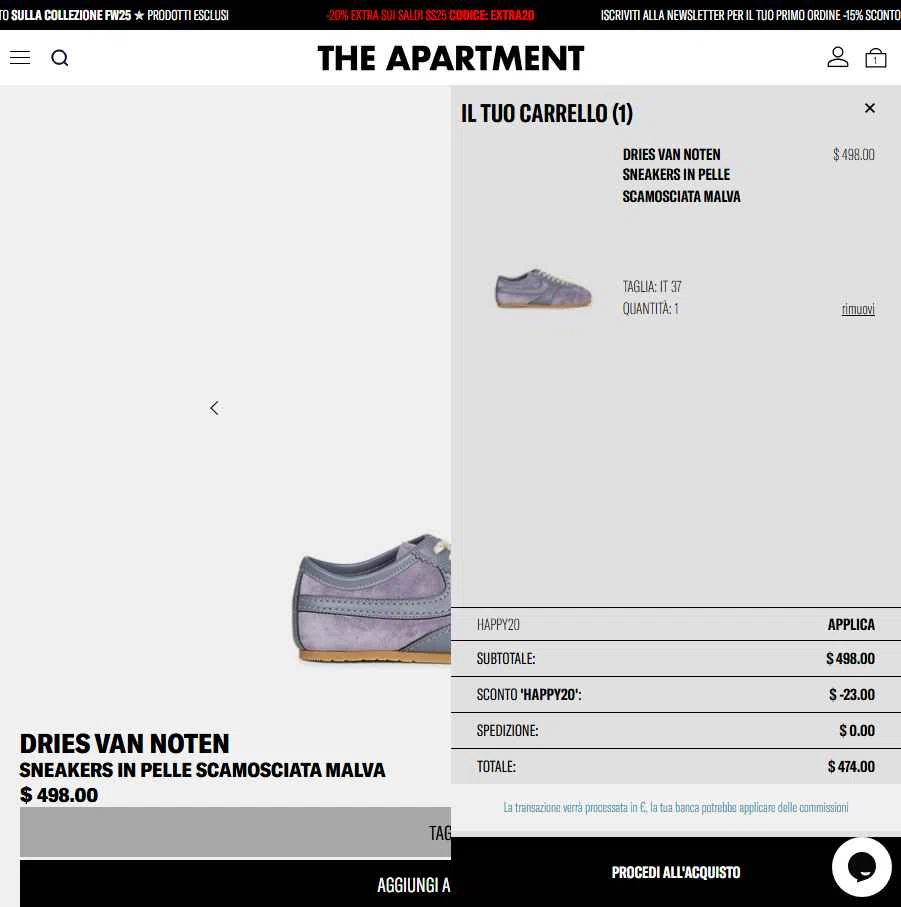The width and height of the screenshot is (901, 907).
Task: Select product page title 'DRIES VAN NOTEN'
Action: pyautogui.click(x=124, y=744)
